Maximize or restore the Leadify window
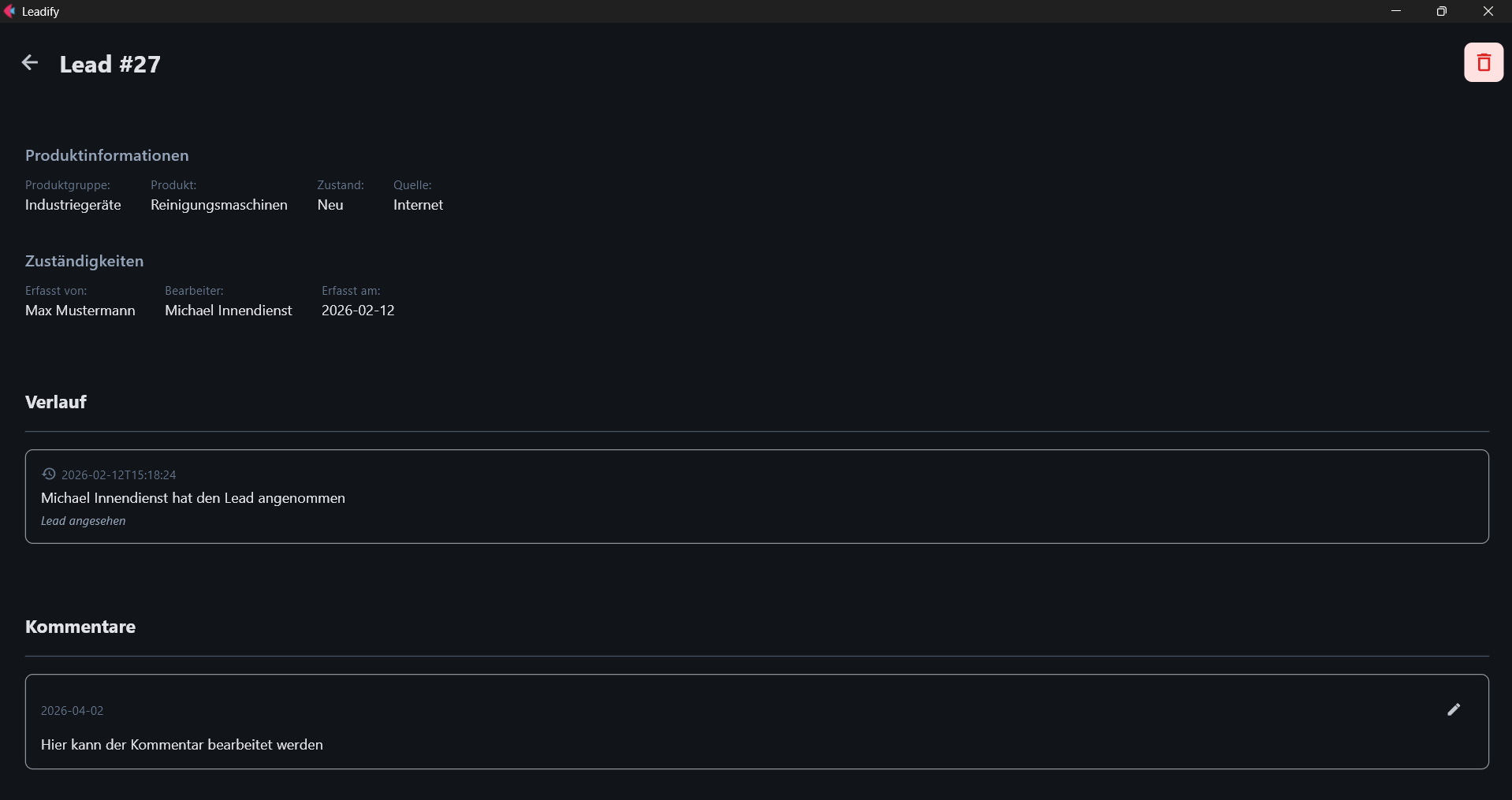The width and height of the screenshot is (1512, 800). point(1442,11)
